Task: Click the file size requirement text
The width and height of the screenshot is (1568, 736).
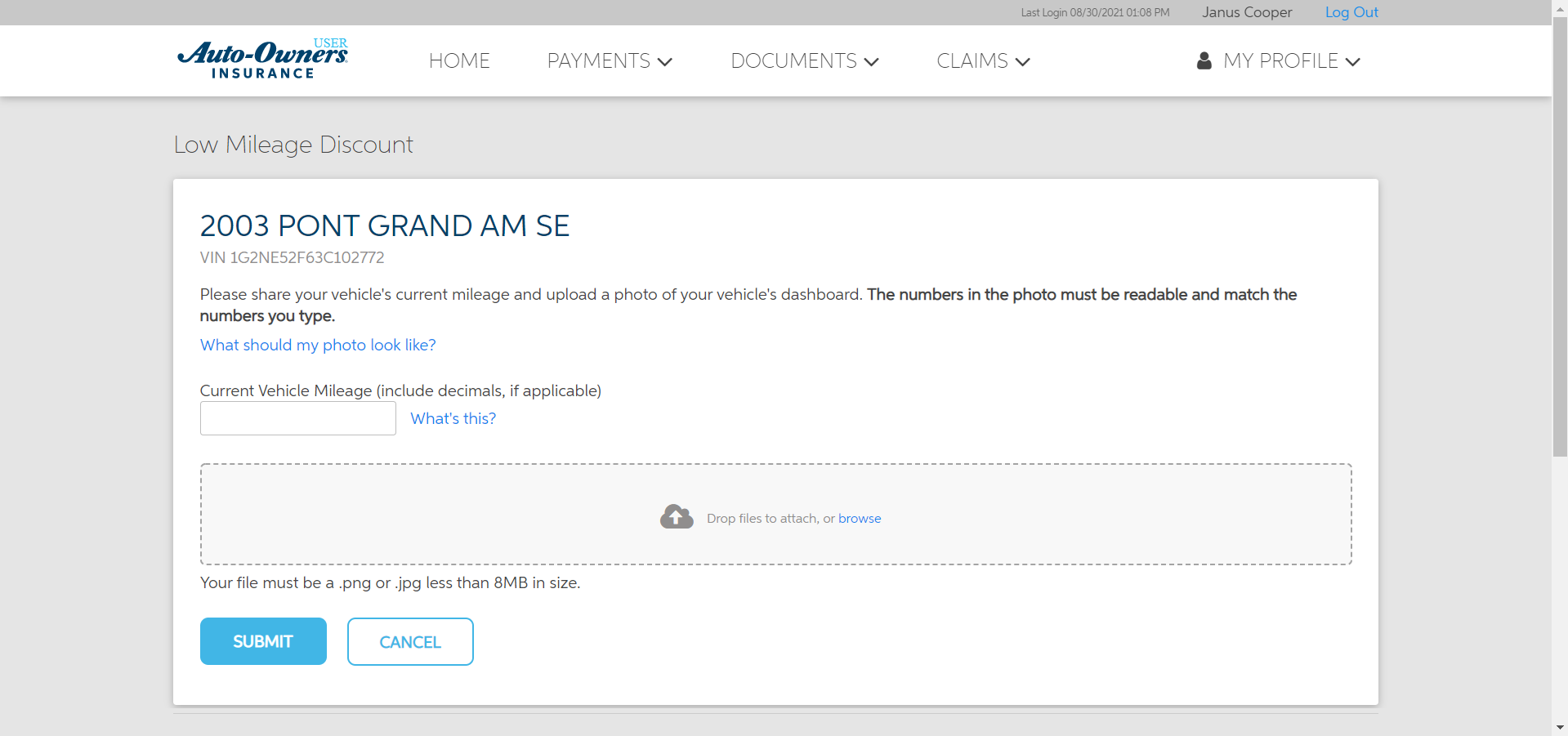Action: point(390,582)
